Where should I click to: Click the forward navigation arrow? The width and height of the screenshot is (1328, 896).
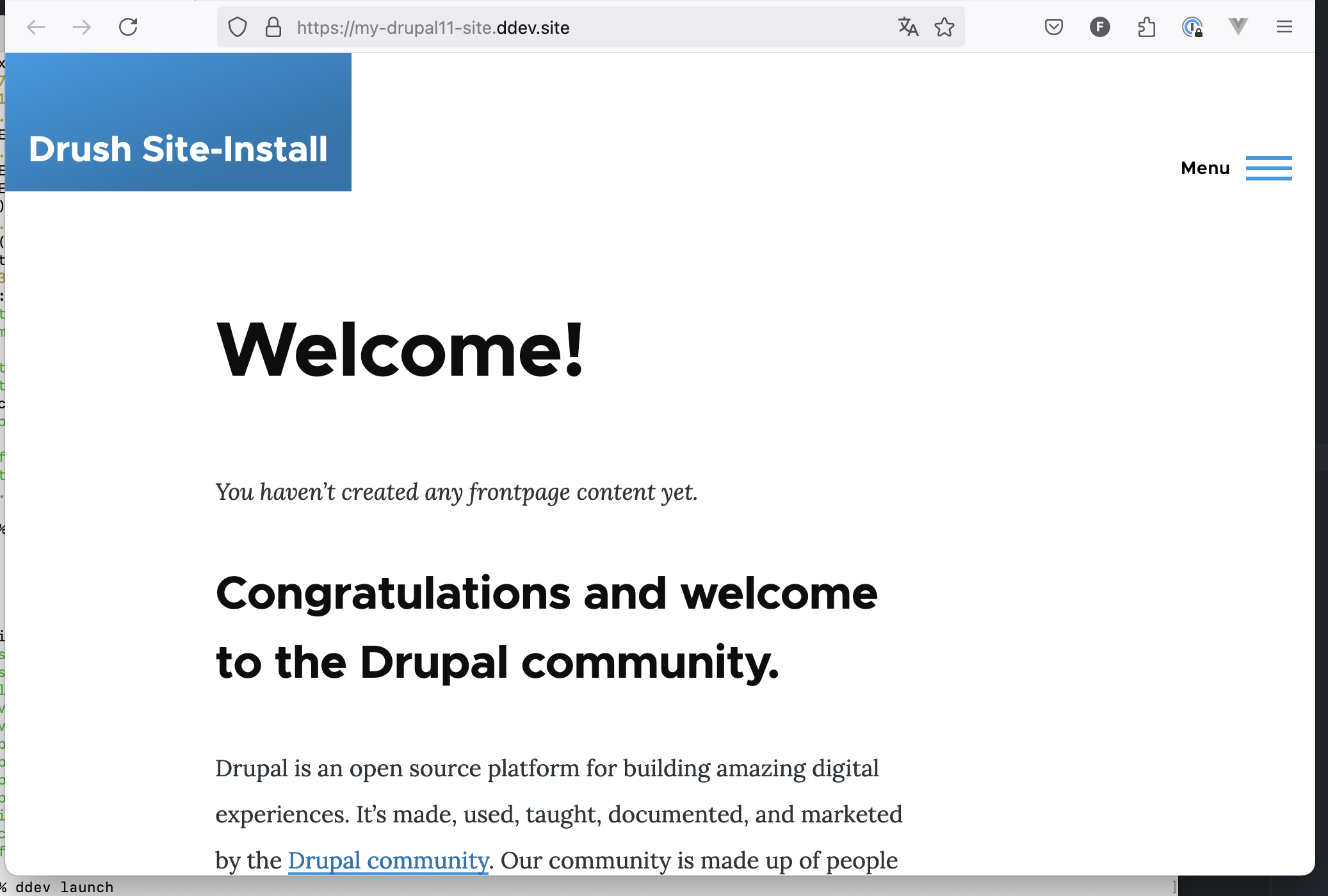[x=82, y=28]
